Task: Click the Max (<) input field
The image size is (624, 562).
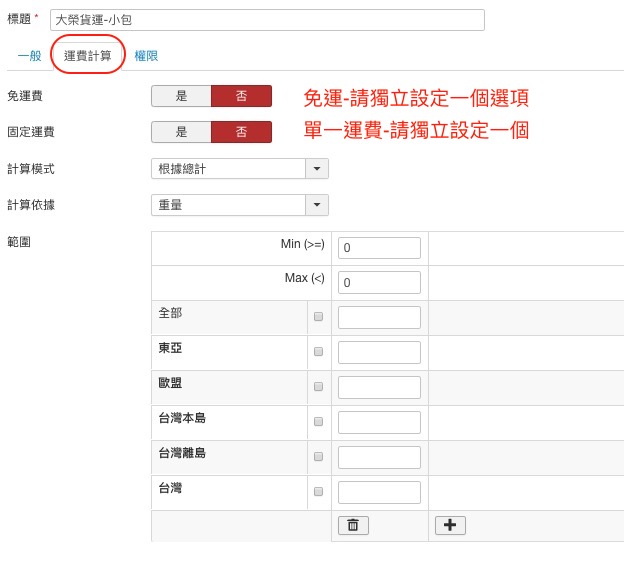Action: click(379, 283)
